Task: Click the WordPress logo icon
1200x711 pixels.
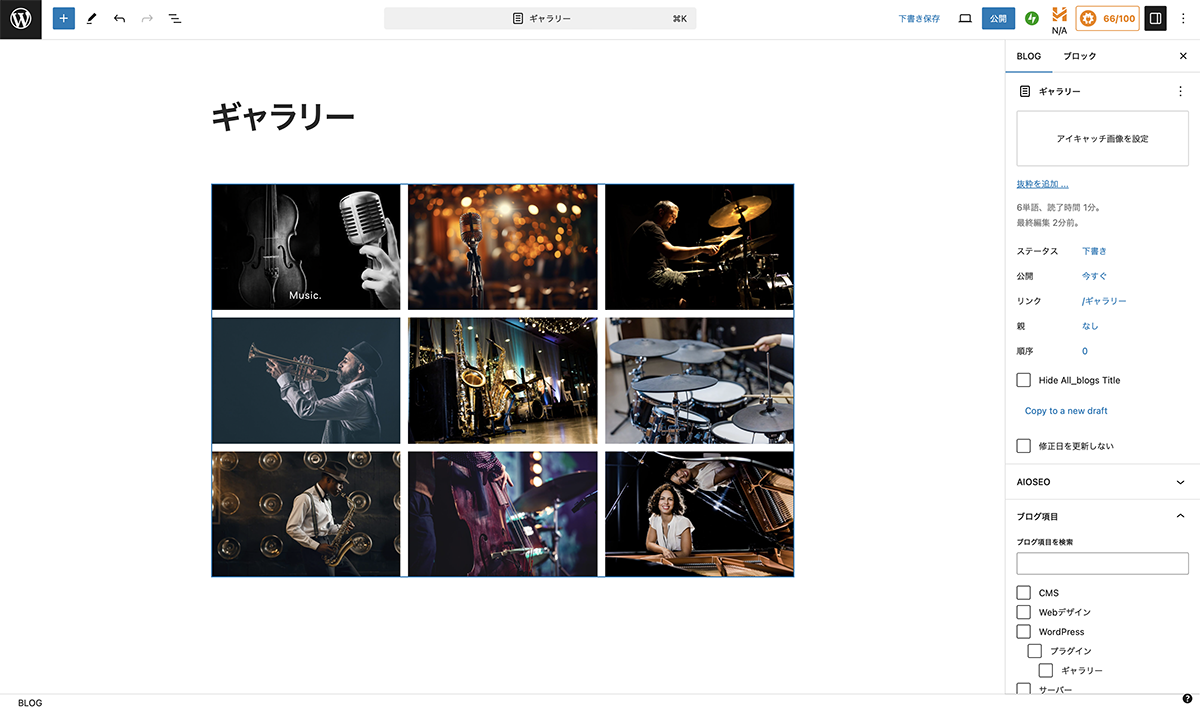Action: [x=20, y=19]
